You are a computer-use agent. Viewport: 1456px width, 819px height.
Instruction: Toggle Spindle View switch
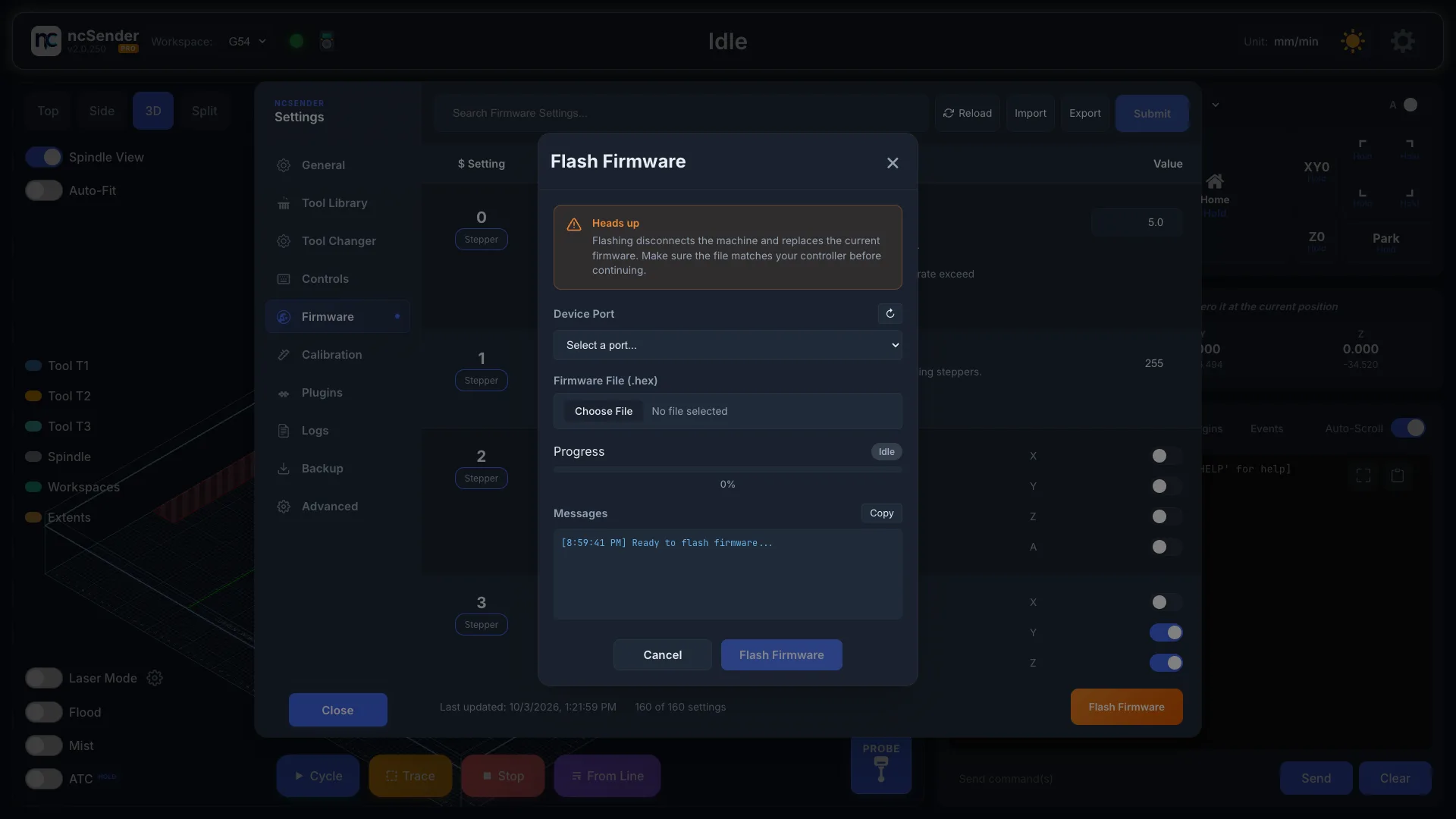pos(44,157)
